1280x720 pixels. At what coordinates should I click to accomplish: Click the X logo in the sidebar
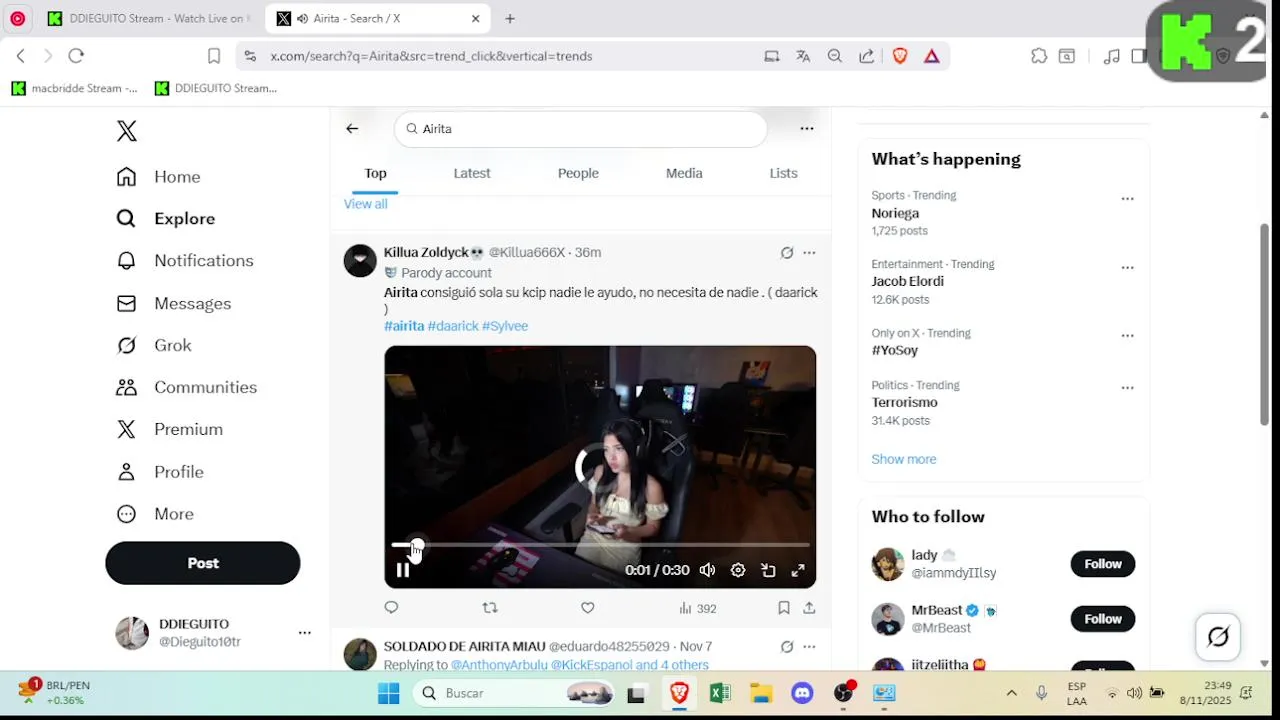(x=127, y=131)
